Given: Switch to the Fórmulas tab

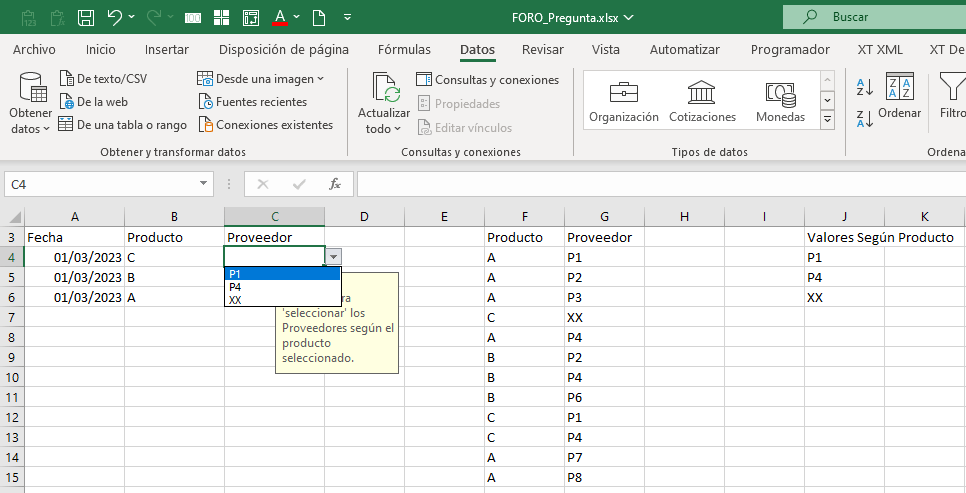Looking at the screenshot, I should pyautogui.click(x=404, y=49).
